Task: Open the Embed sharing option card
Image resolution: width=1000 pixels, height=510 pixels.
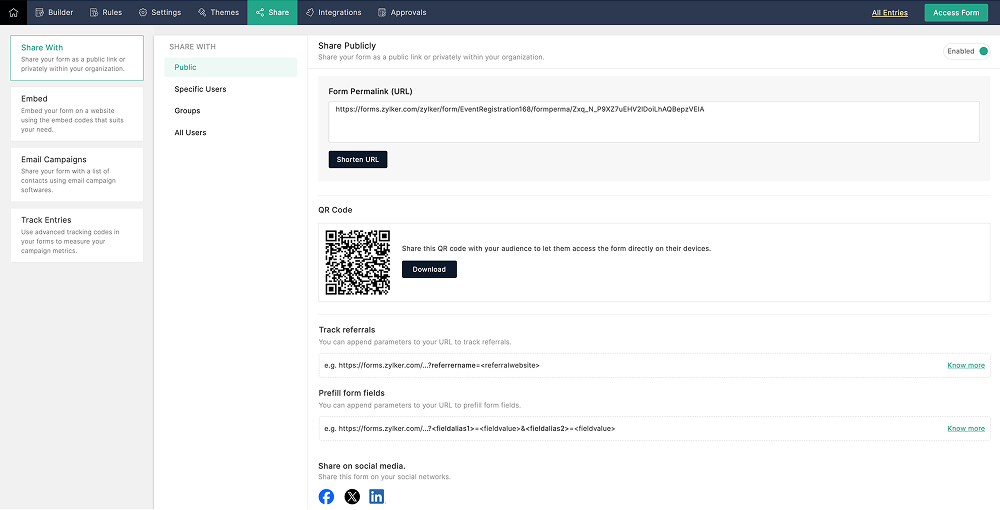Action: coord(76,113)
